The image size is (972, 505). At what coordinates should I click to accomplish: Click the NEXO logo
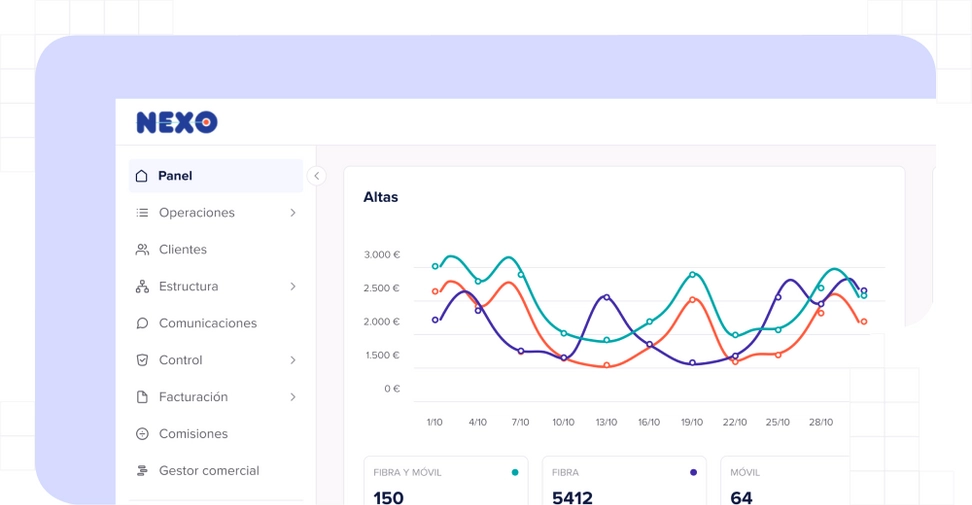click(x=177, y=122)
